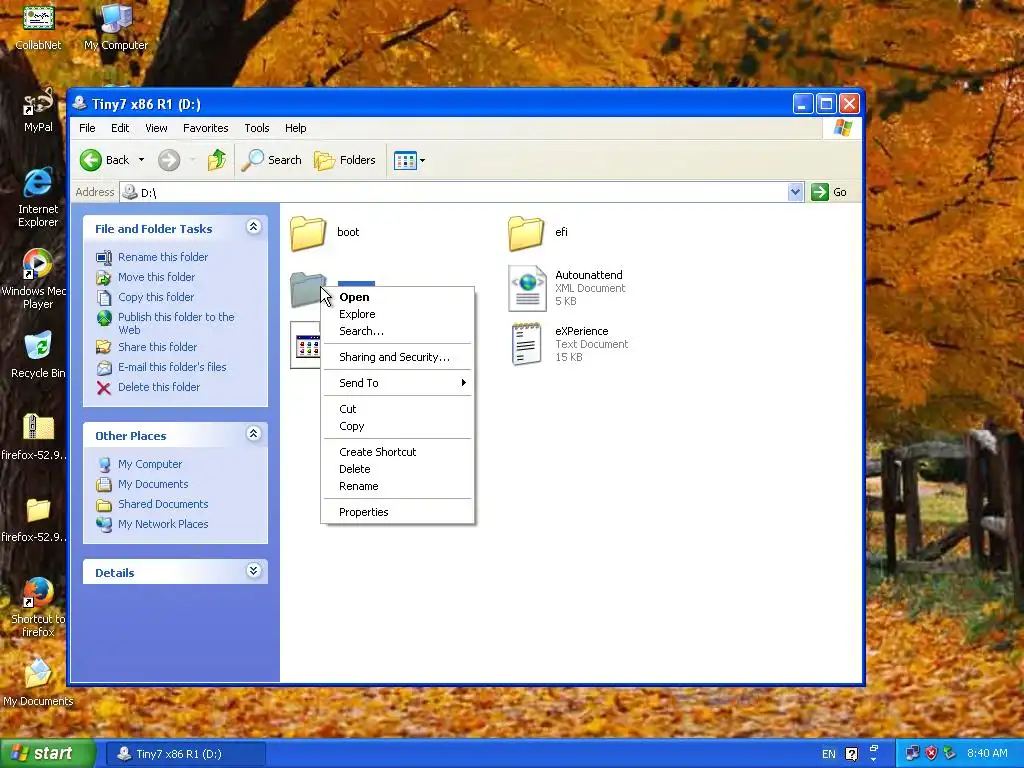Viewport: 1024px width, 768px height.
Task: Click the Back arrow icon
Action: pos(91,160)
